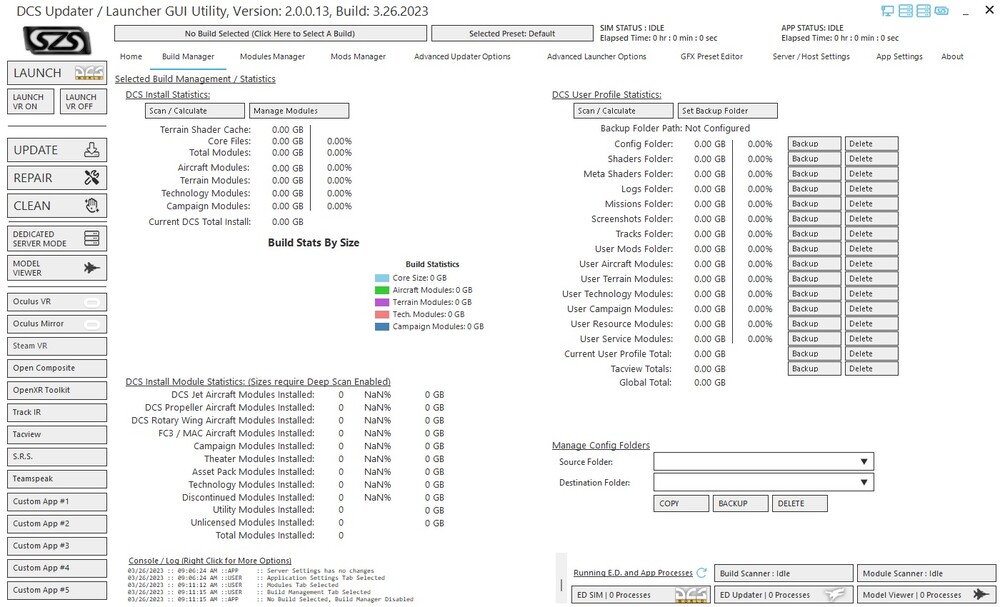Viewport: 1000px width, 607px height.
Task: Toggle Oculus VR mode
Action: [x=56, y=301]
